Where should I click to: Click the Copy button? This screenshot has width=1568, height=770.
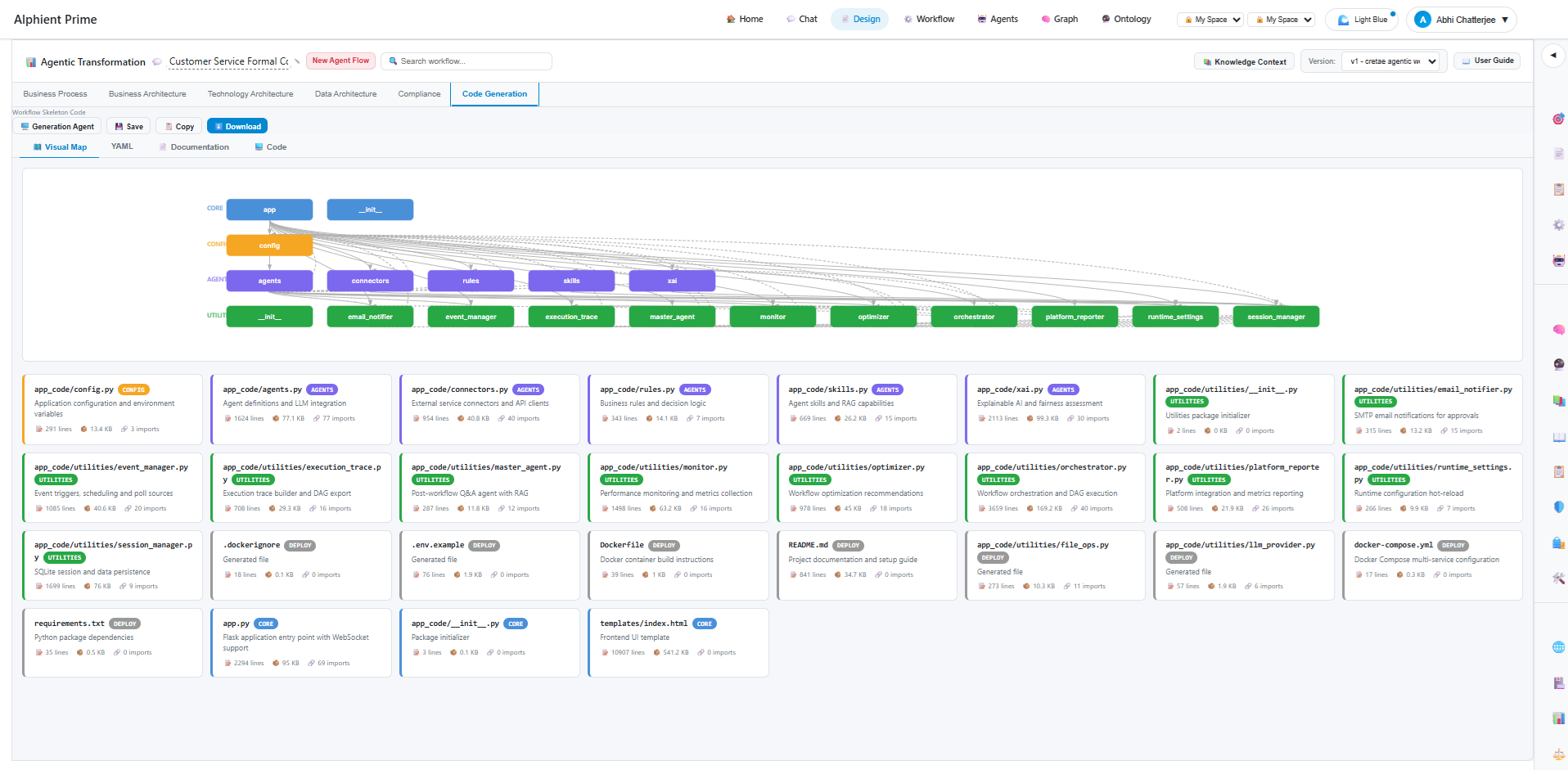[x=179, y=126]
